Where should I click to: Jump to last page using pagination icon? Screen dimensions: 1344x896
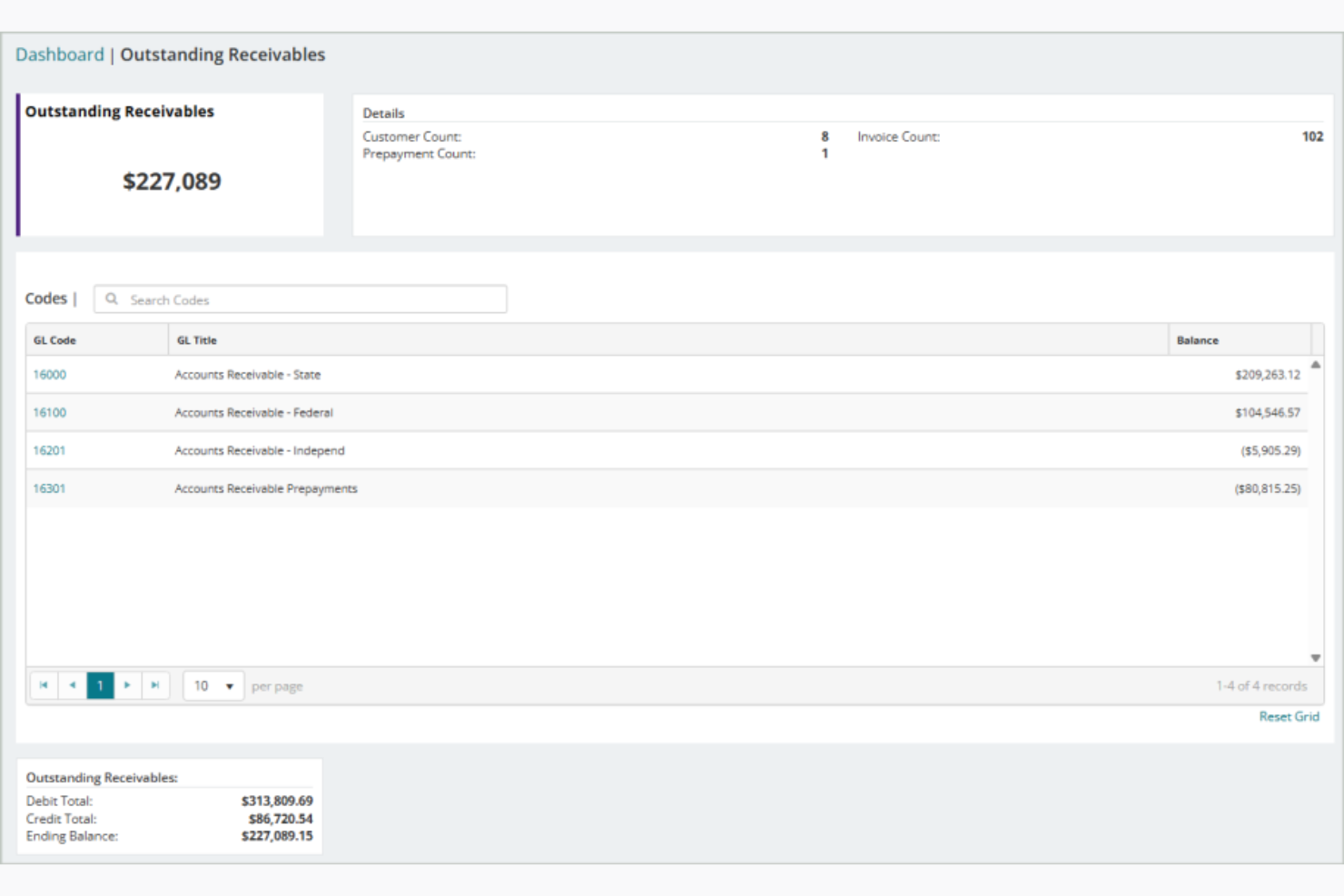pyautogui.click(x=156, y=685)
